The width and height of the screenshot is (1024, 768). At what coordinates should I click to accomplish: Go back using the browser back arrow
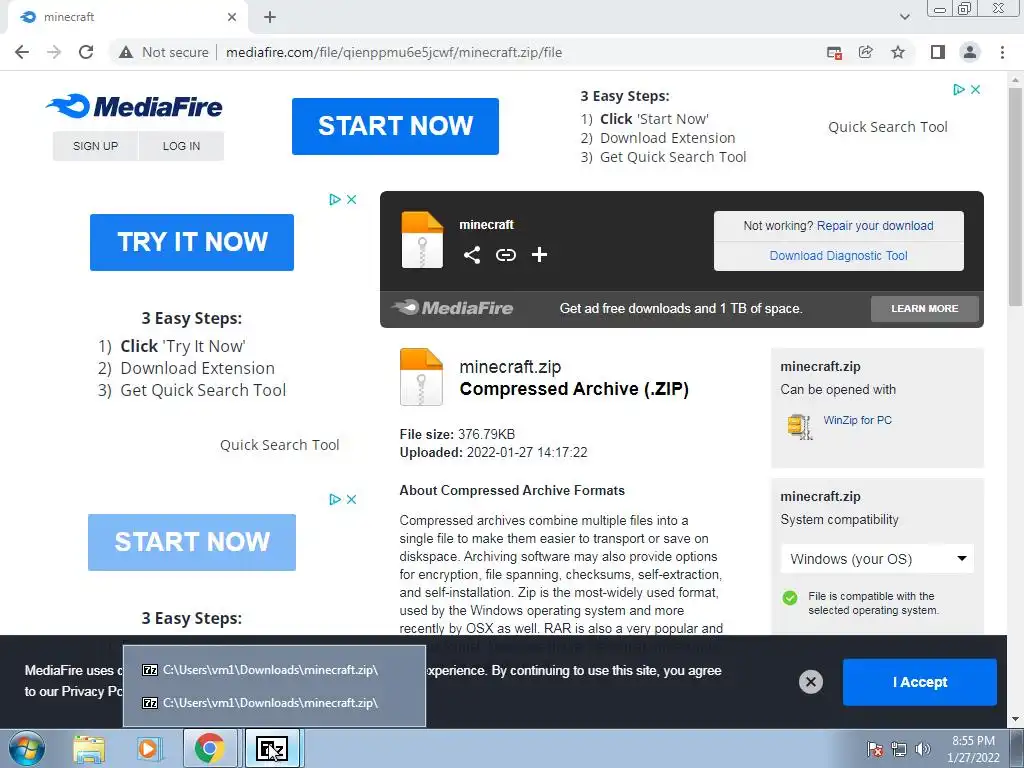pos(22,52)
